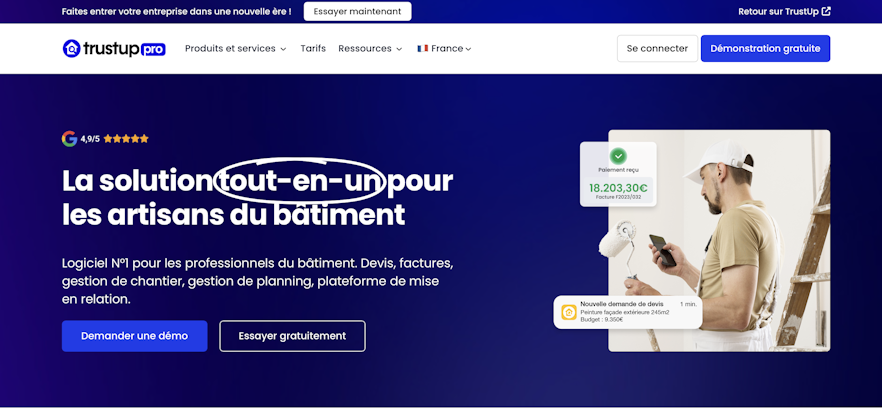Click the five gold stars rating

(126, 138)
